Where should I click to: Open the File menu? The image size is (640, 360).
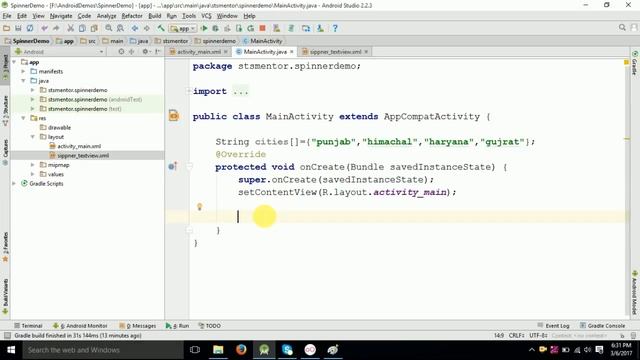coord(7,16)
